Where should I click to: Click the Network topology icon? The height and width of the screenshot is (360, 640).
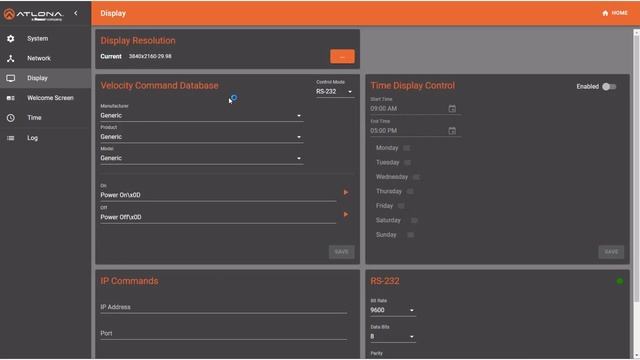(x=11, y=58)
